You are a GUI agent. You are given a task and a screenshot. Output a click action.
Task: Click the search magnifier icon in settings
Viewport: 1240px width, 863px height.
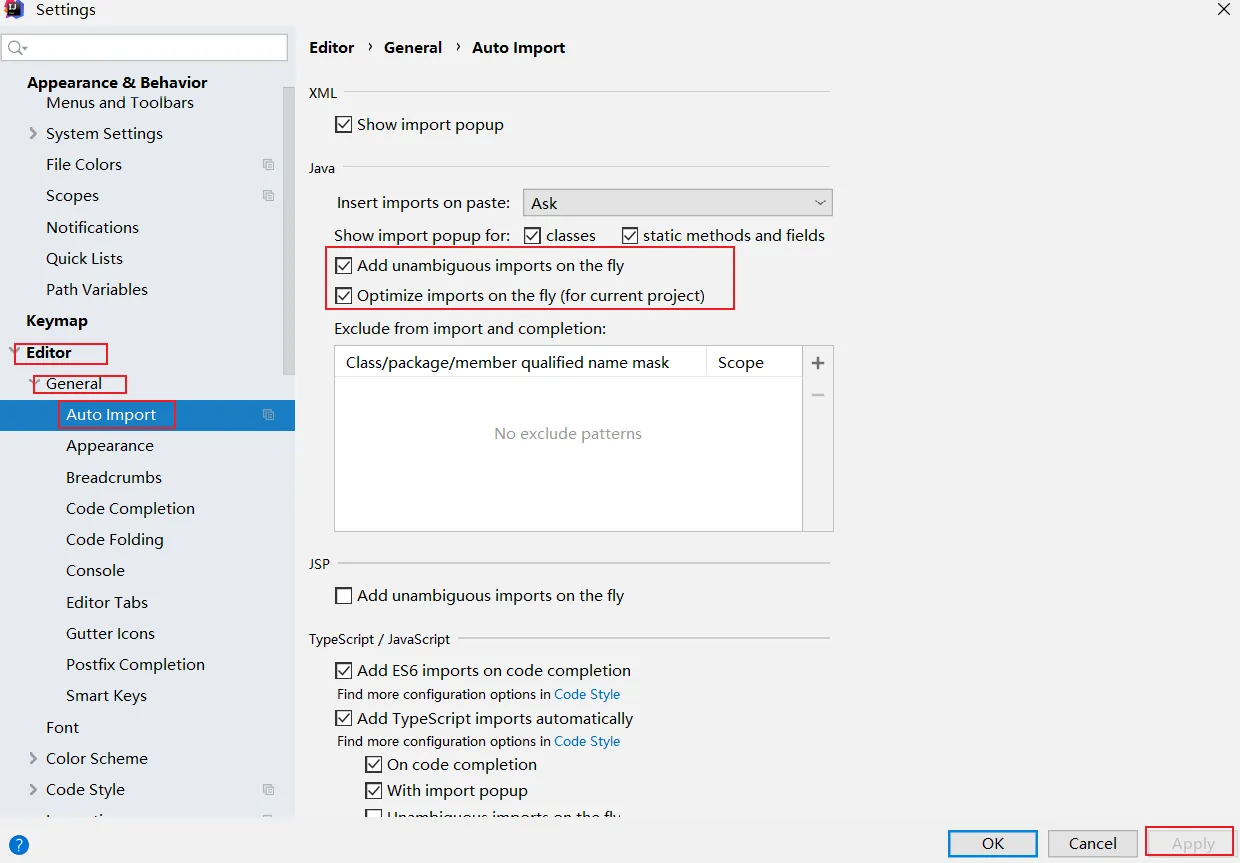[16, 48]
